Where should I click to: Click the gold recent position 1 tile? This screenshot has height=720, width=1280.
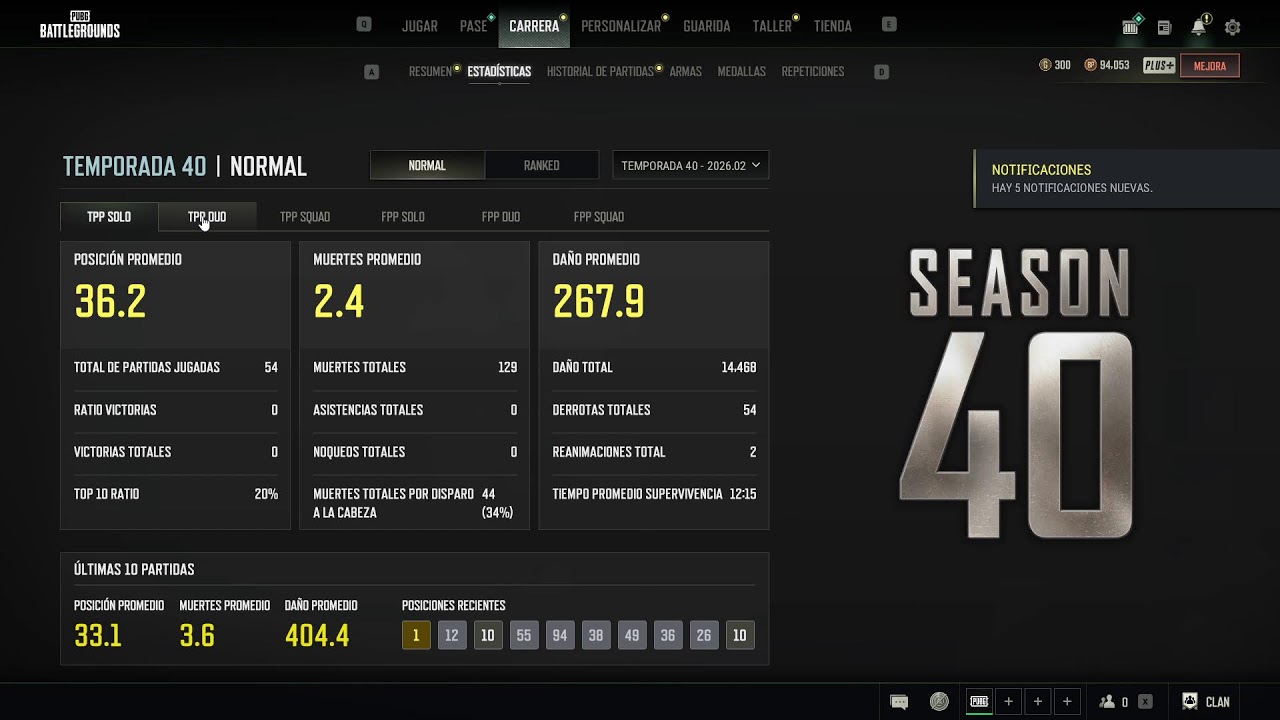(416, 635)
